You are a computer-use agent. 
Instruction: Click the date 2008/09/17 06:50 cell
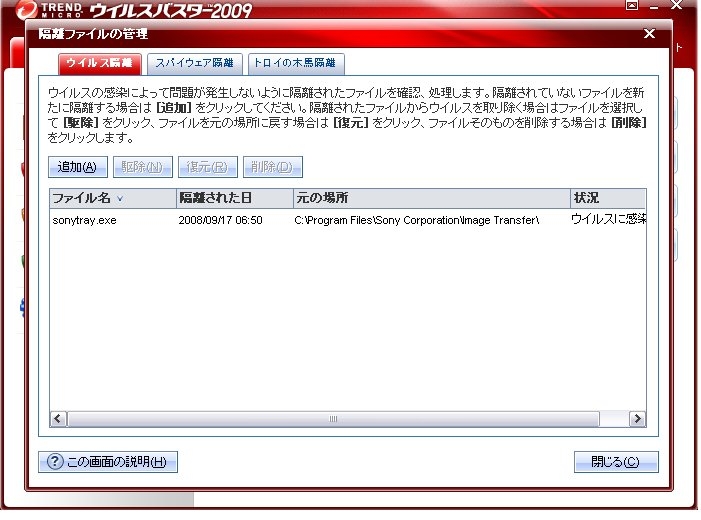tap(220, 220)
